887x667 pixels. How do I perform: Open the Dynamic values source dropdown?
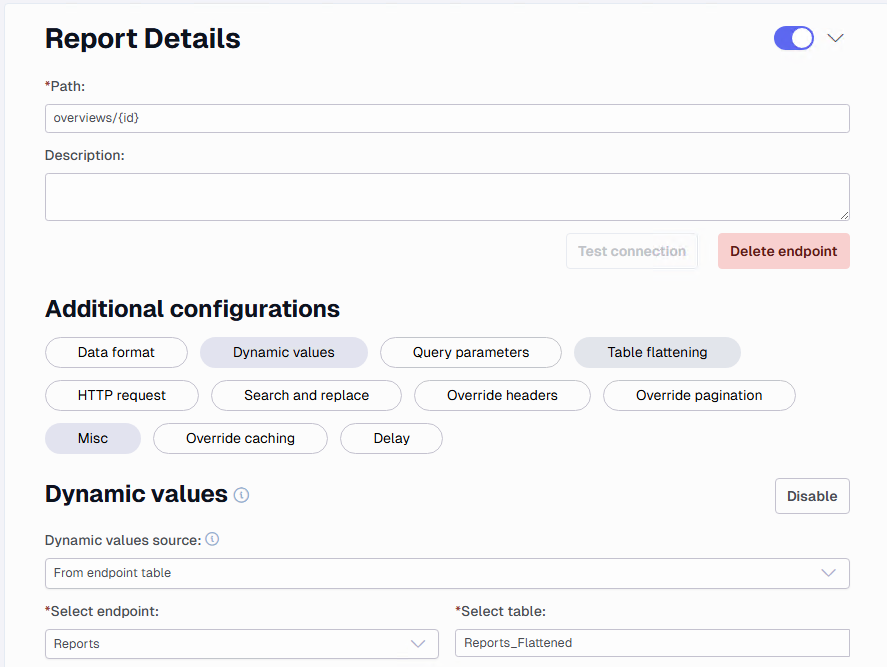(447, 573)
